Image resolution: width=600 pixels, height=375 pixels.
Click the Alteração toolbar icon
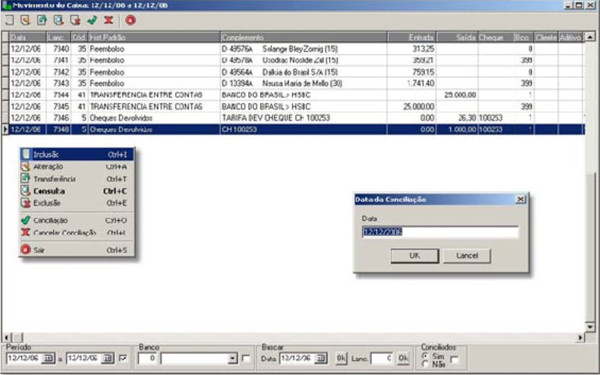tap(25, 20)
